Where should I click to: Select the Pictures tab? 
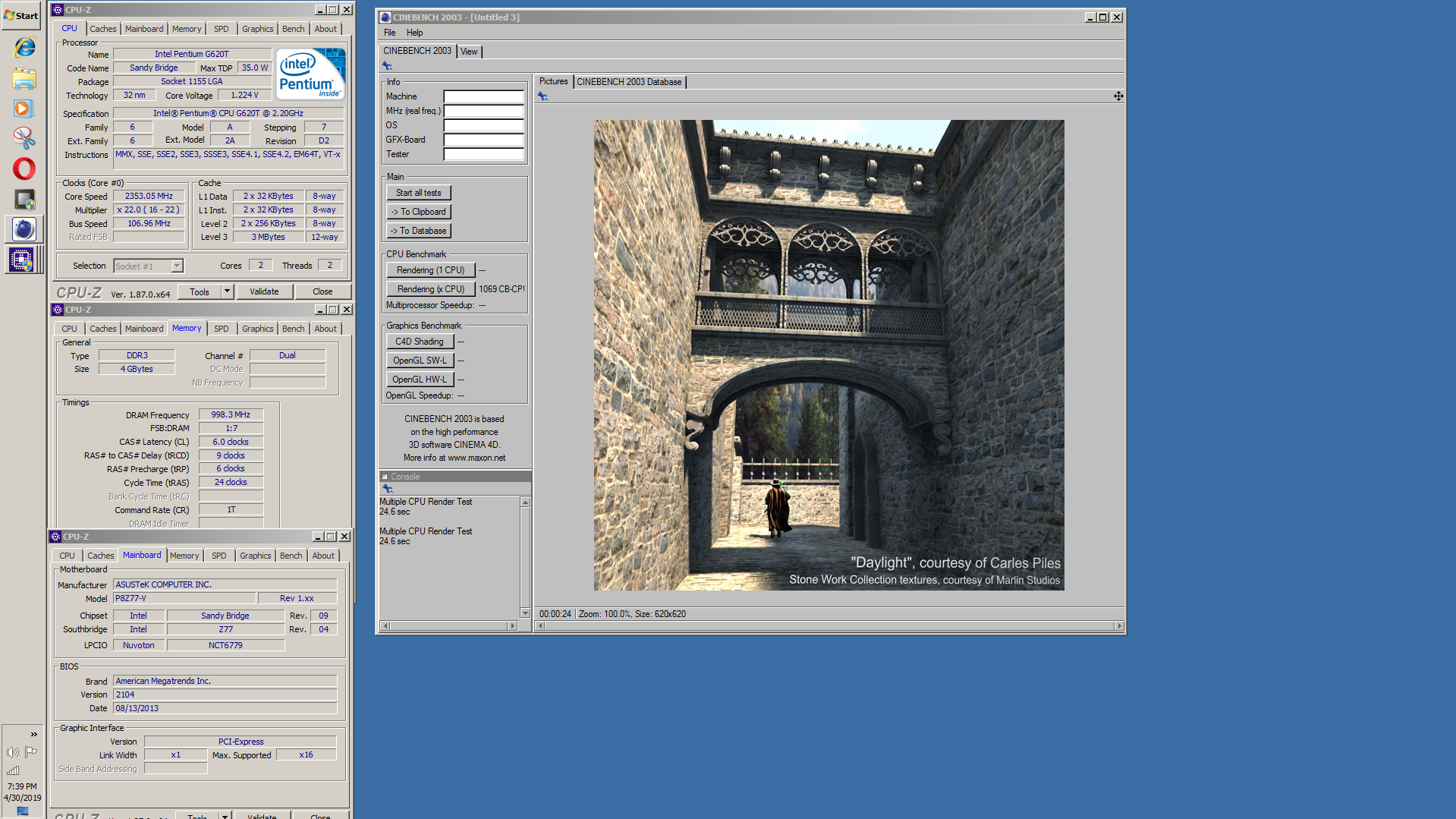click(x=554, y=81)
